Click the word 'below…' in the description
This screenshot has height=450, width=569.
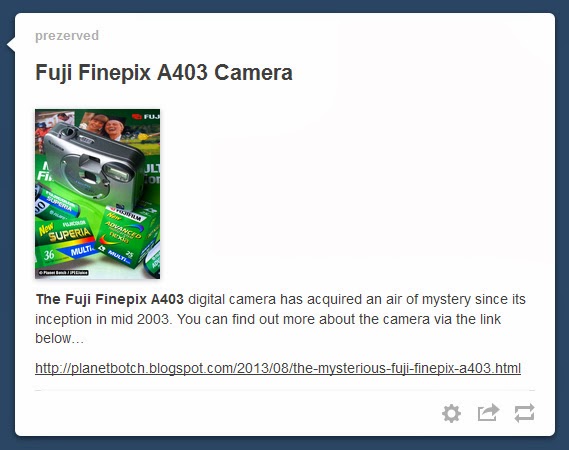coord(60,339)
